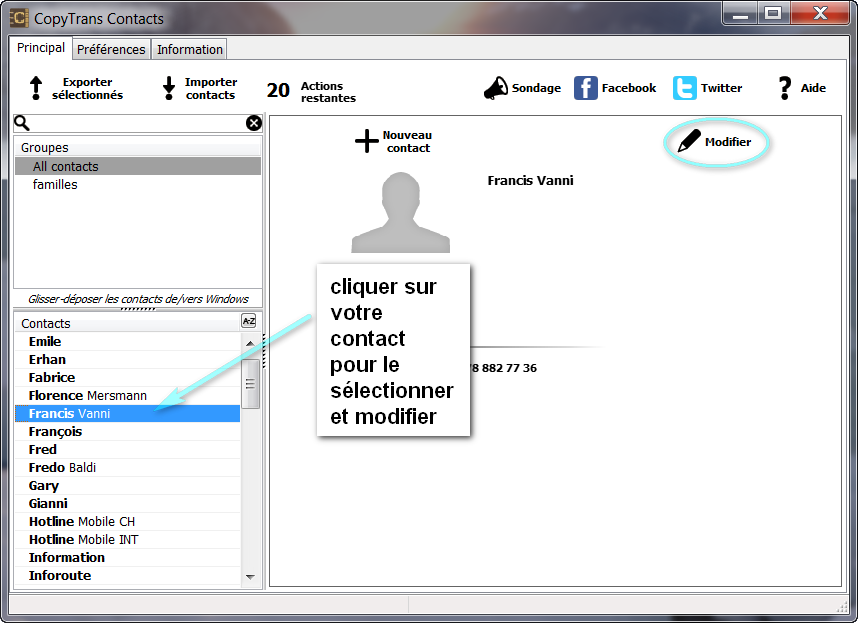The width and height of the screenshot is (858, 623).
Task: Select contact Emile
Action: pos(127,341)
